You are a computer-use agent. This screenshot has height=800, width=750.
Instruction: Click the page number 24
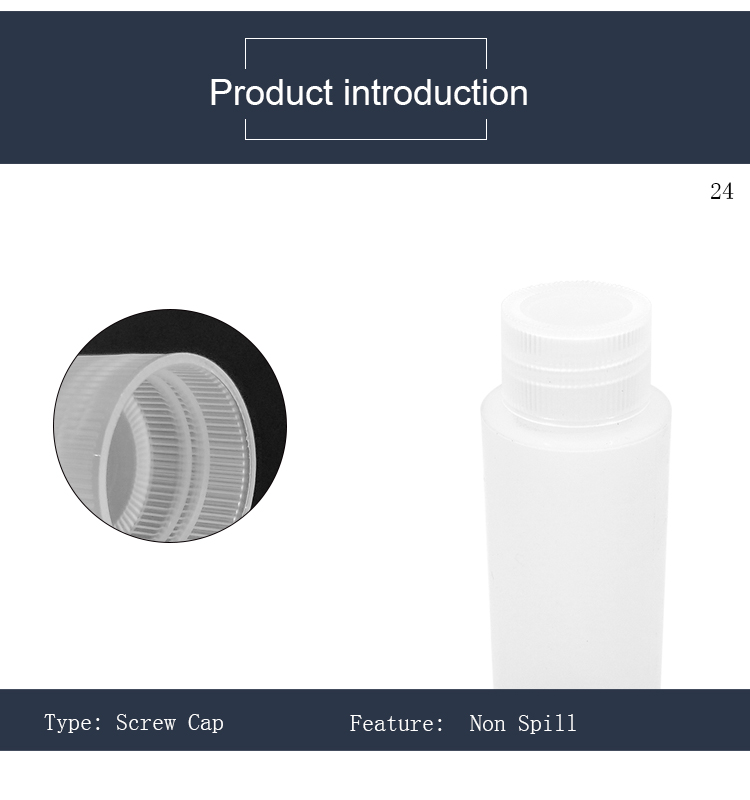721,192
